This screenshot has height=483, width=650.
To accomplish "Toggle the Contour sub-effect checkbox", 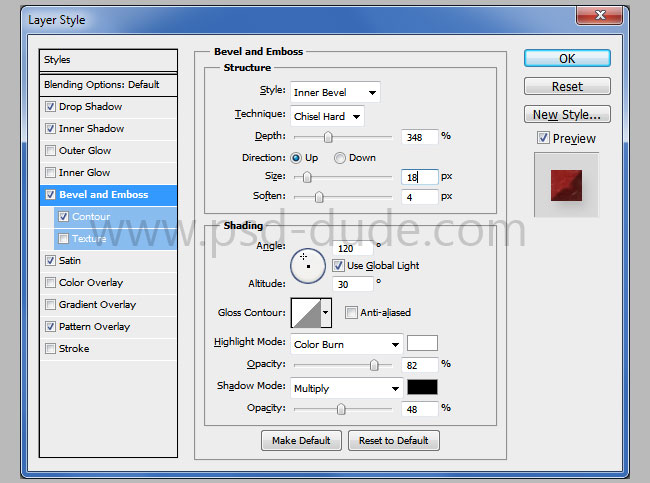I will [x=63, y=216].
